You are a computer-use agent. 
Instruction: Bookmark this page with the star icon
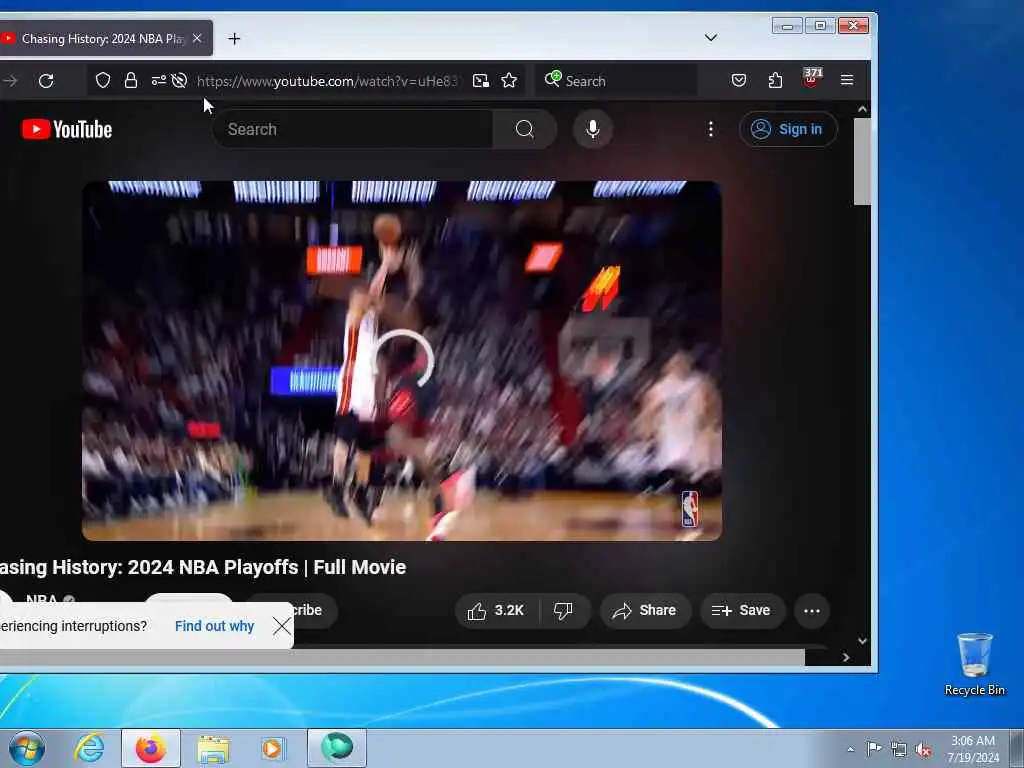pyautogui.click(x=509, y=80)
